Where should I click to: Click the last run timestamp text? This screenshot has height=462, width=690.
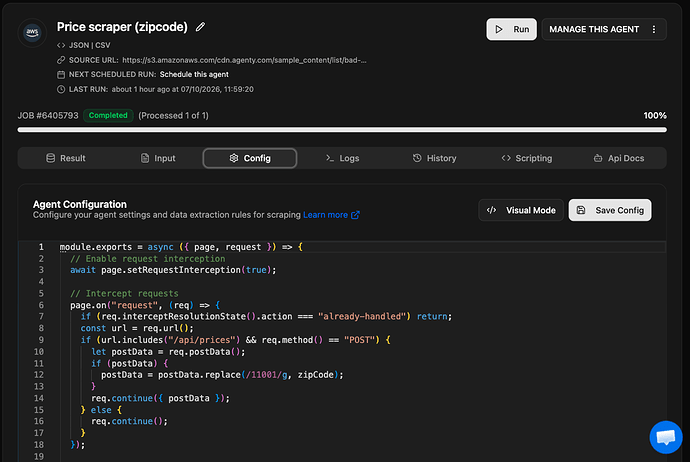(x=183, y=89)
